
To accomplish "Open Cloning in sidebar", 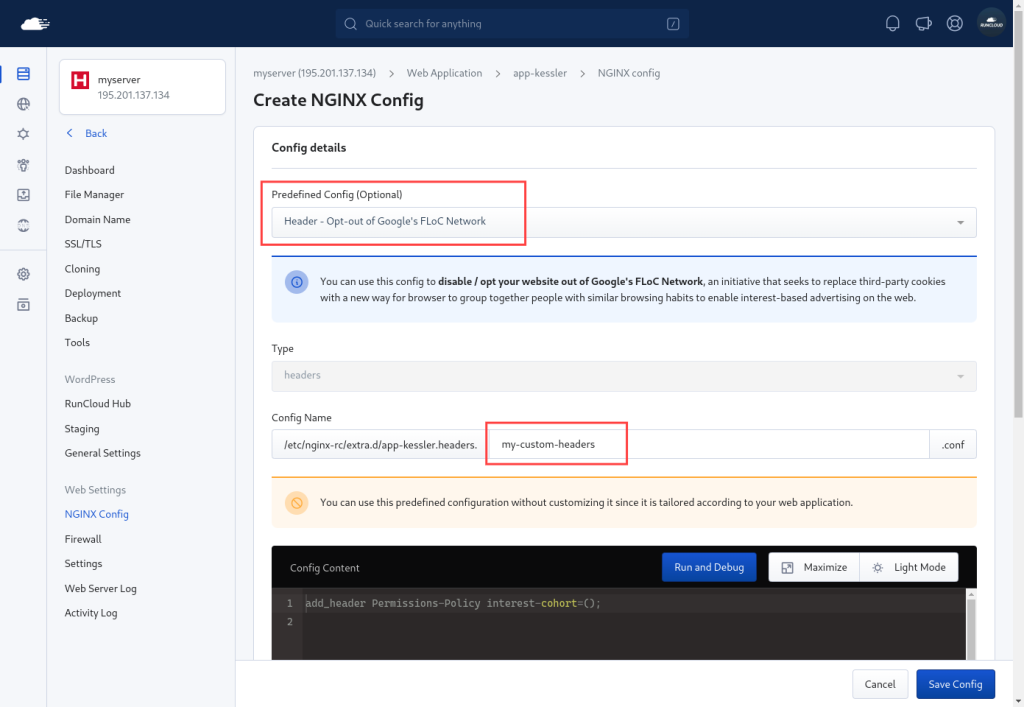I will [82, 268].
